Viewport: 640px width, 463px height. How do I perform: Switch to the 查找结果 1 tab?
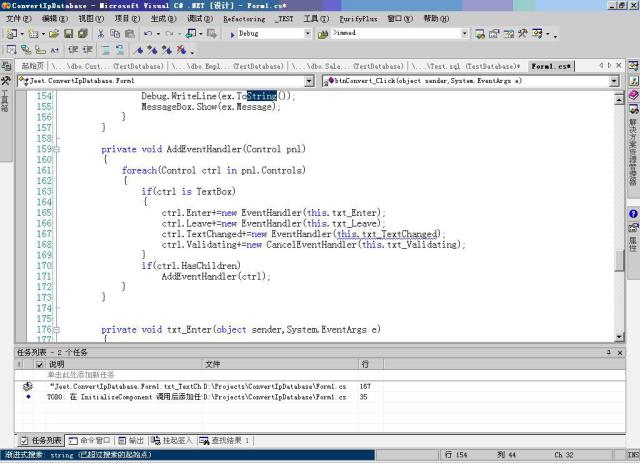[225, 441]
